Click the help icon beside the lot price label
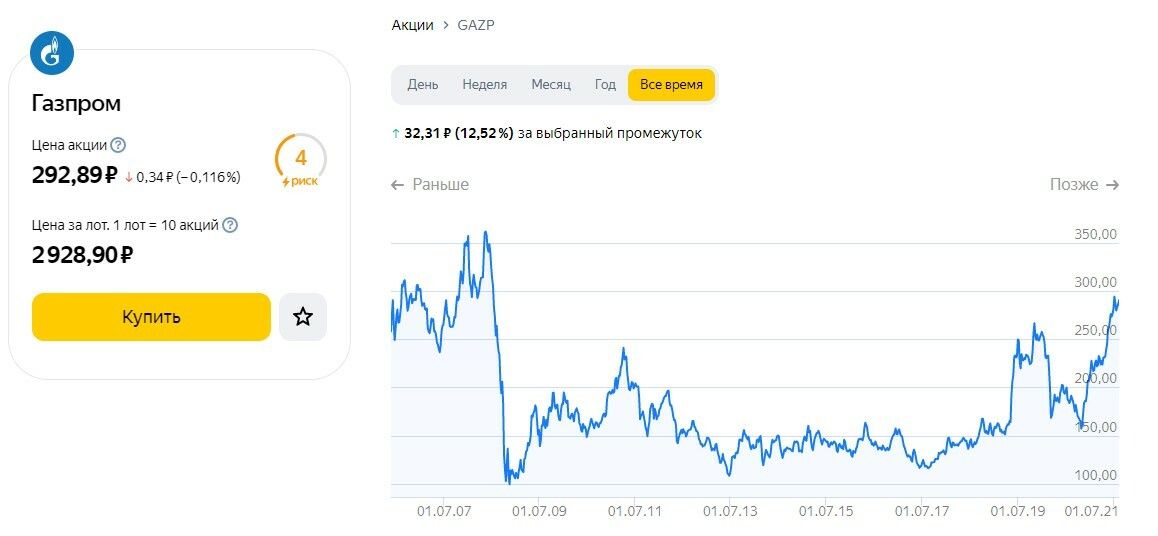 click(230, 225)
